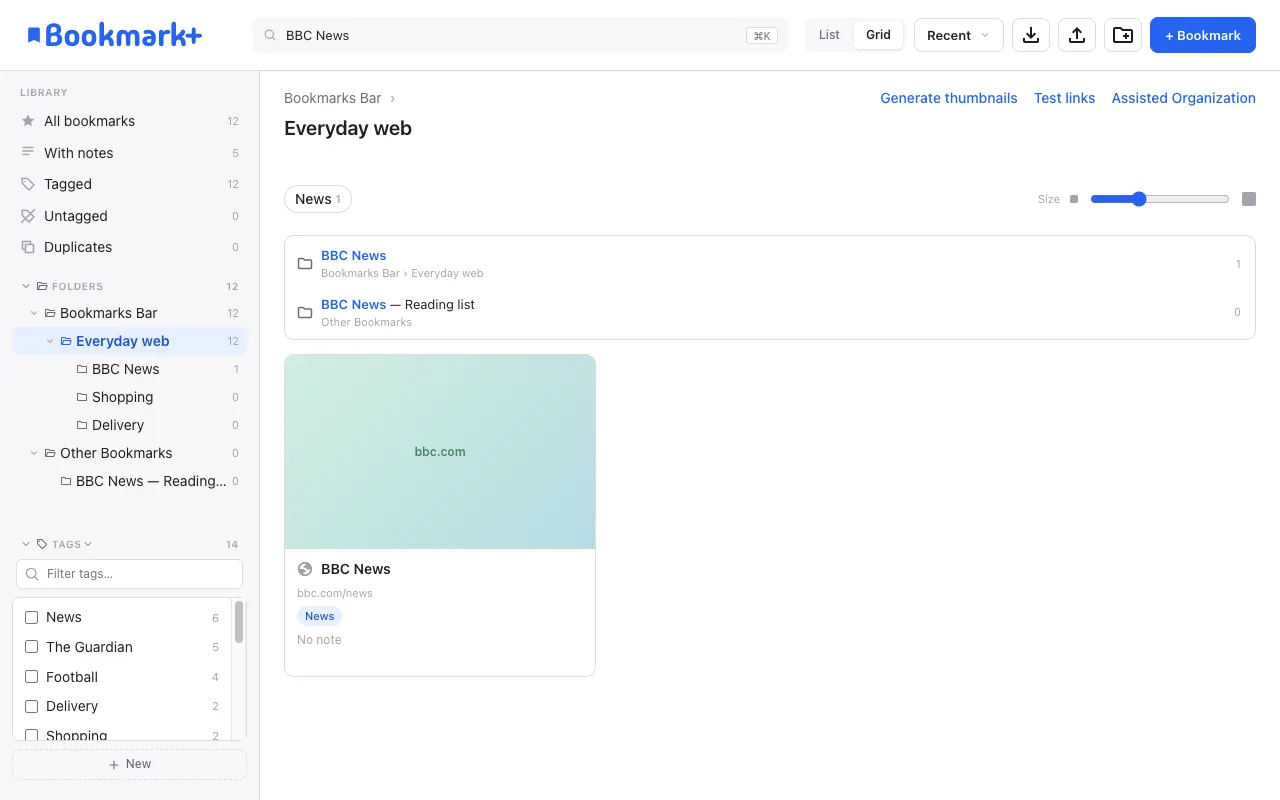Open All bookmarks in library
The image size is (1280, 800).
point(130,121)
